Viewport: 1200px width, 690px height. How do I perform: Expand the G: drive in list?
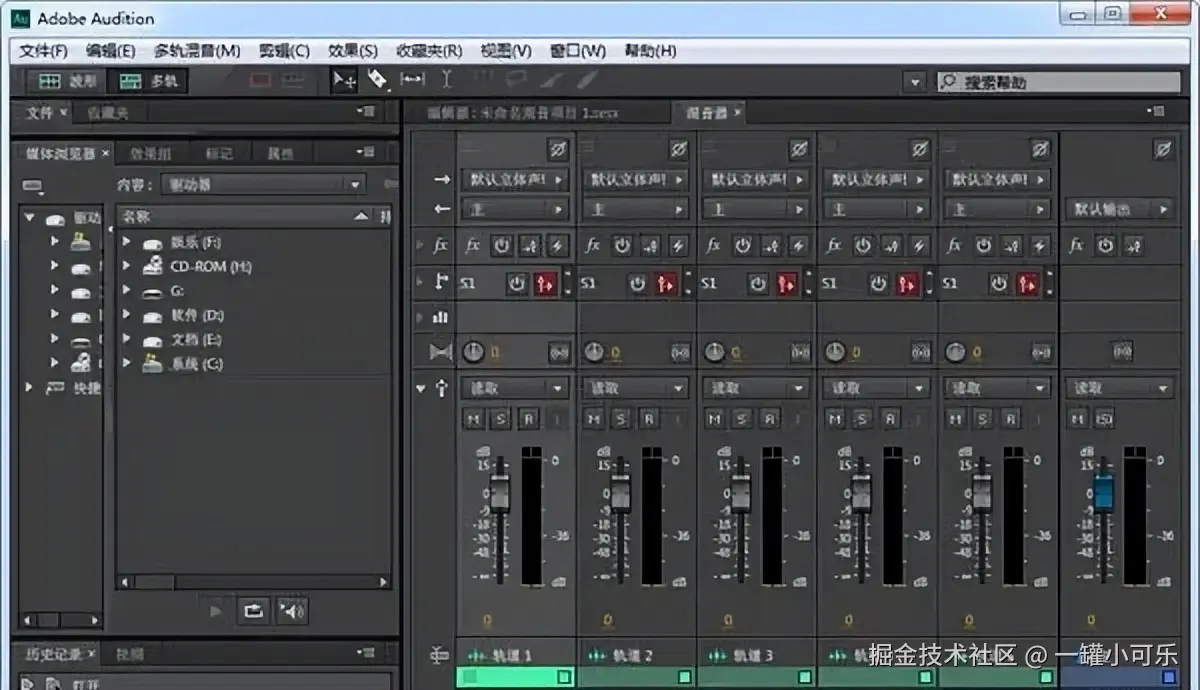coord(127,291)
